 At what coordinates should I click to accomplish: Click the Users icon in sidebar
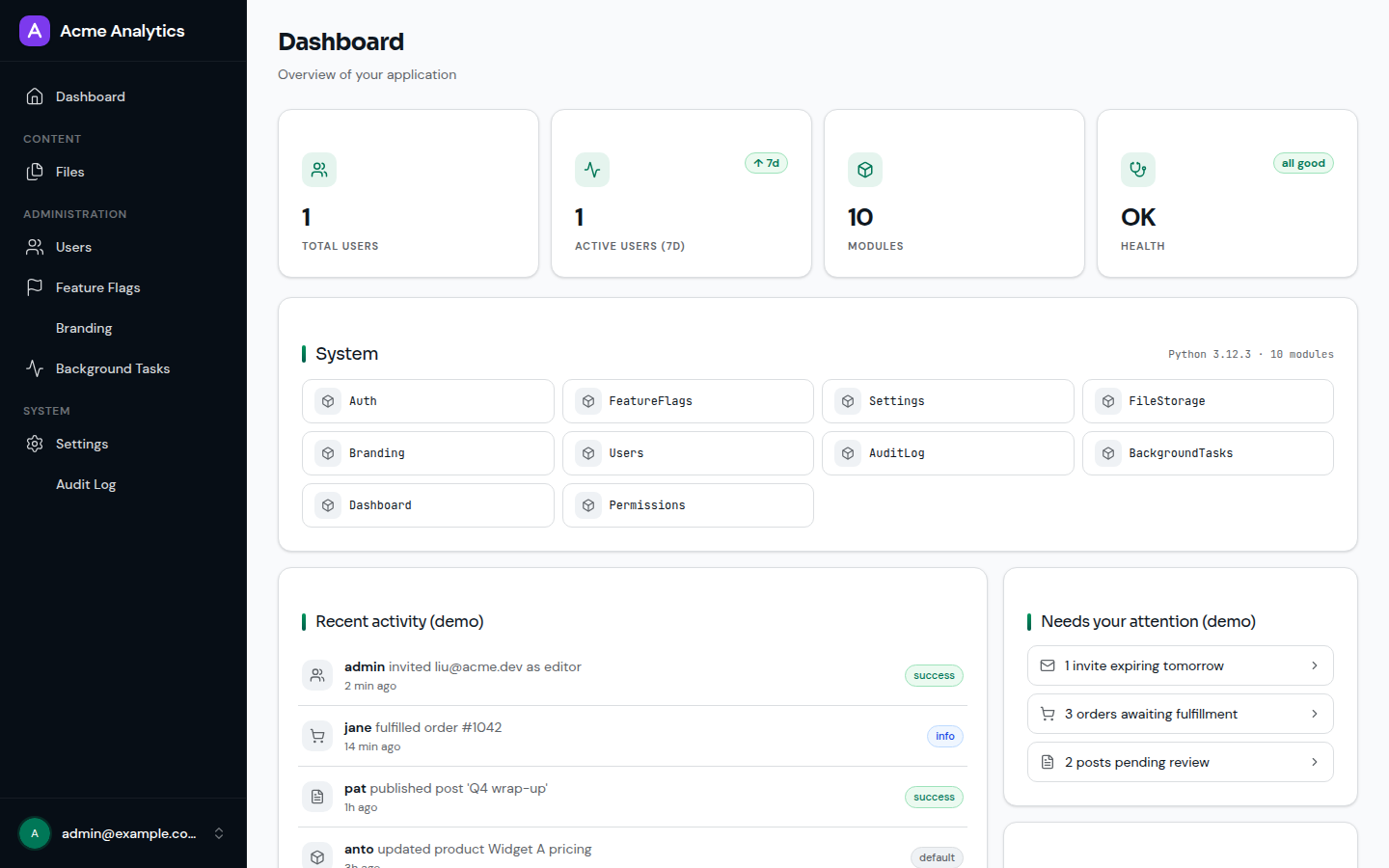tap(35, 247)
